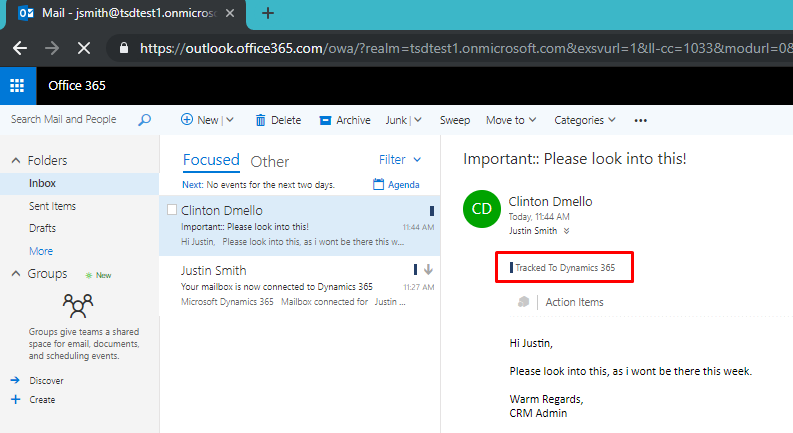Open the Filter dropdown
The width and height of the screenshot is (793, 433).
click(400, 160)
